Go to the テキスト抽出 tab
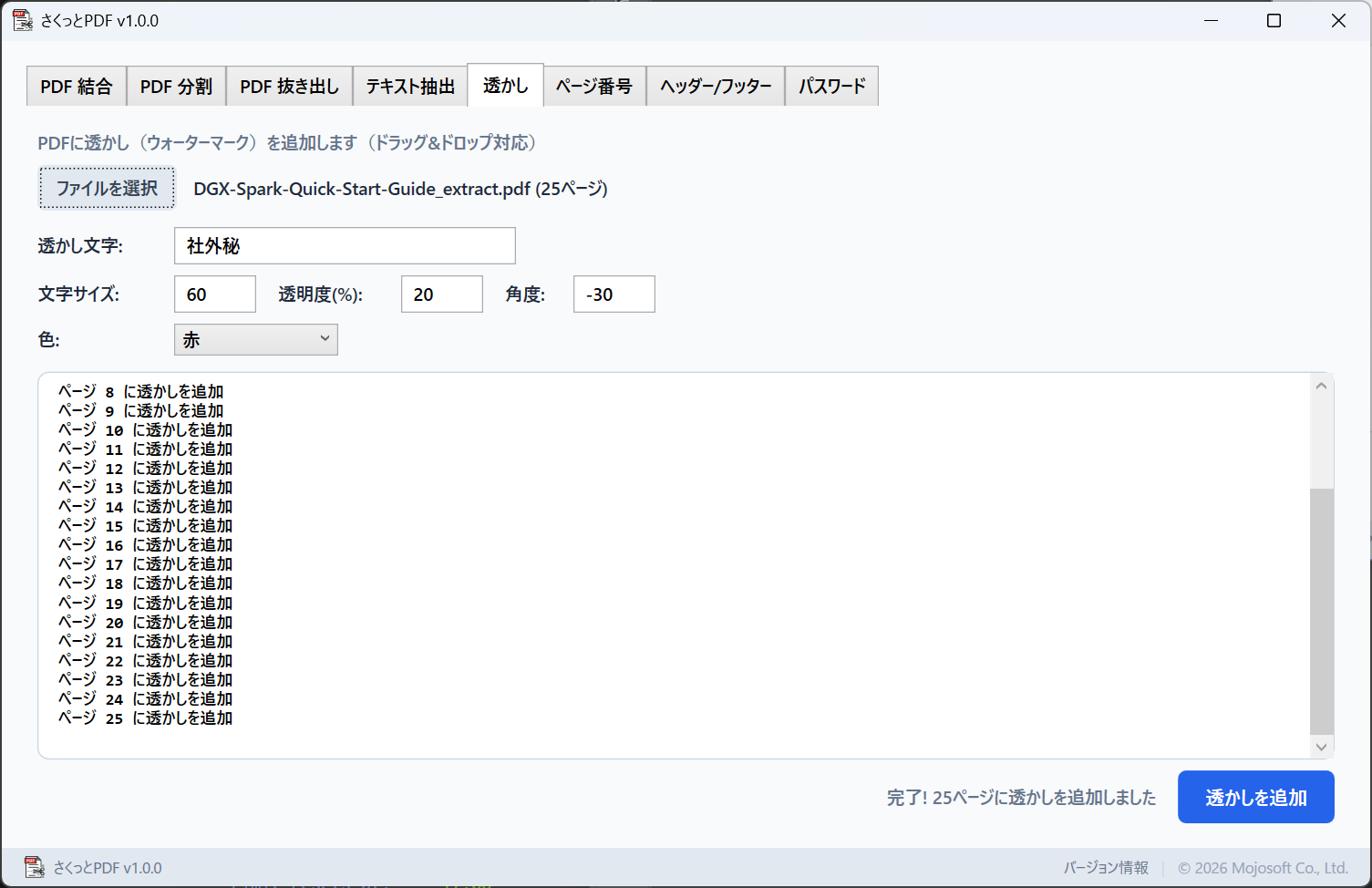 (x=410, y=87)
